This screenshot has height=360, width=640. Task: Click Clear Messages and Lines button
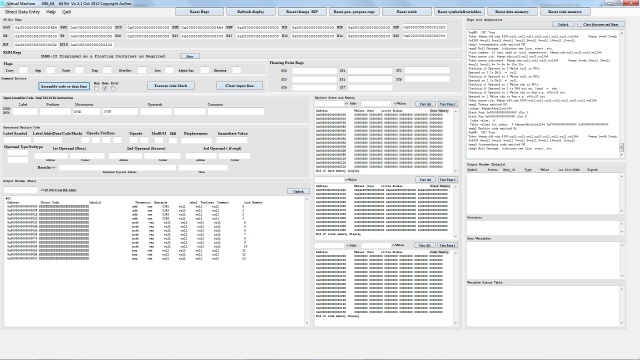[600, 24]
